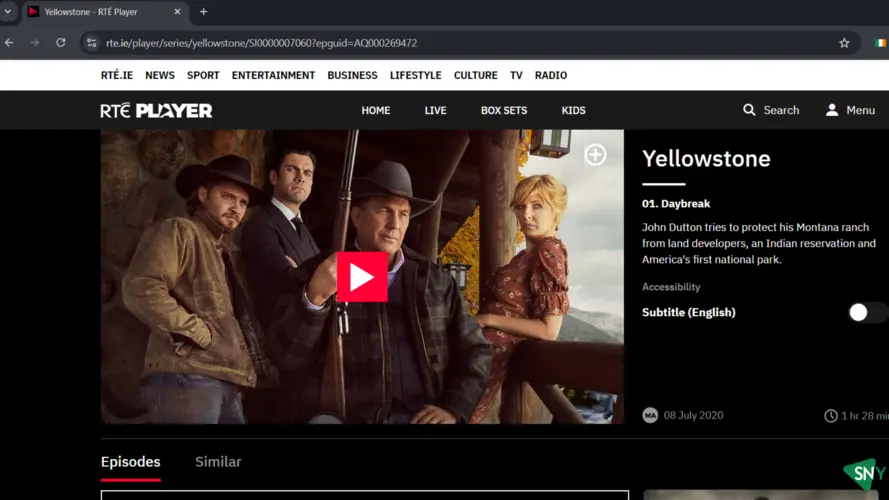Screen dimensions: 889x500
Task: Play the Yellowstone Daybreak episode
Action: point(362,277)
